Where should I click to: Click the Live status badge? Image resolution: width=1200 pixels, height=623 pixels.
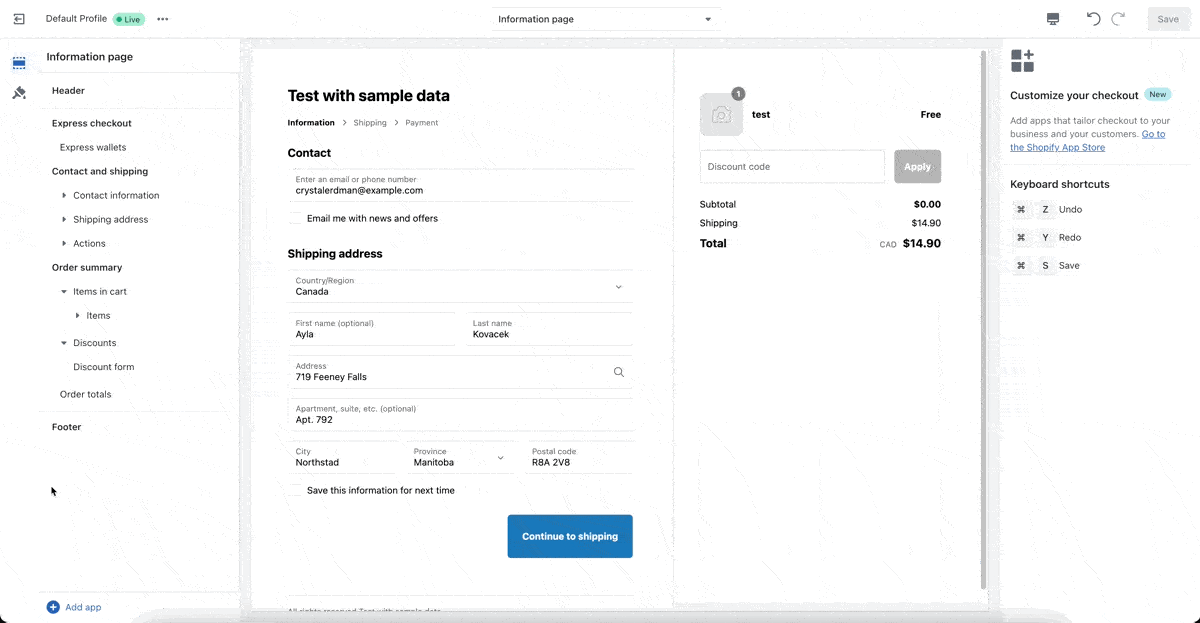point(128,19)
